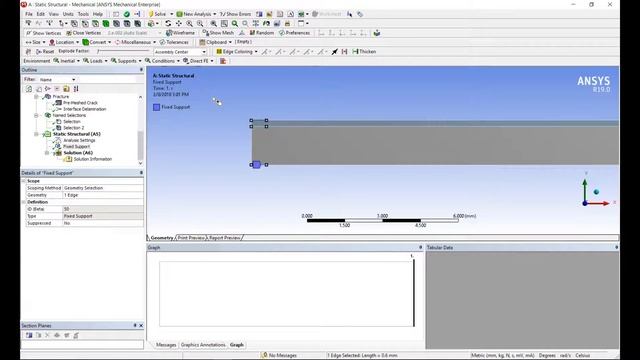Screen dimensions: 640x360
Task: Click the New Section Plane icon
Action: point(29,335)
